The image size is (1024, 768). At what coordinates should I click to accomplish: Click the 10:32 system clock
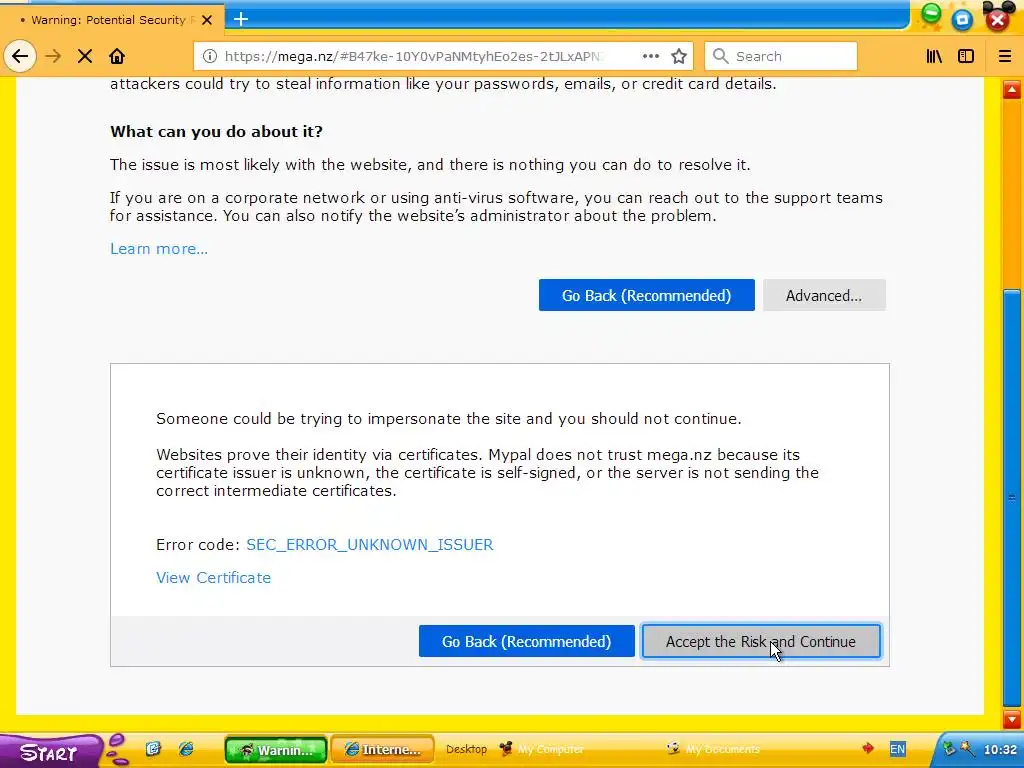[x=1000, y=750]
